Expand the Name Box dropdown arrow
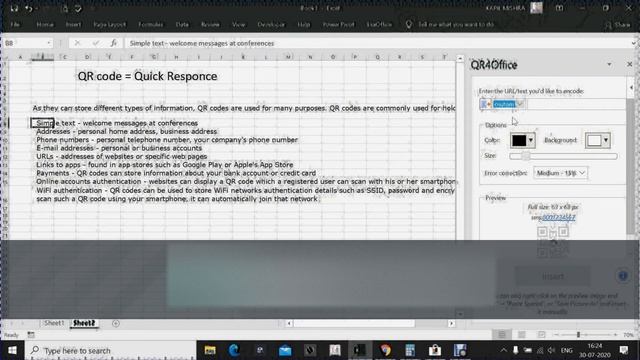 click(49, 43)
